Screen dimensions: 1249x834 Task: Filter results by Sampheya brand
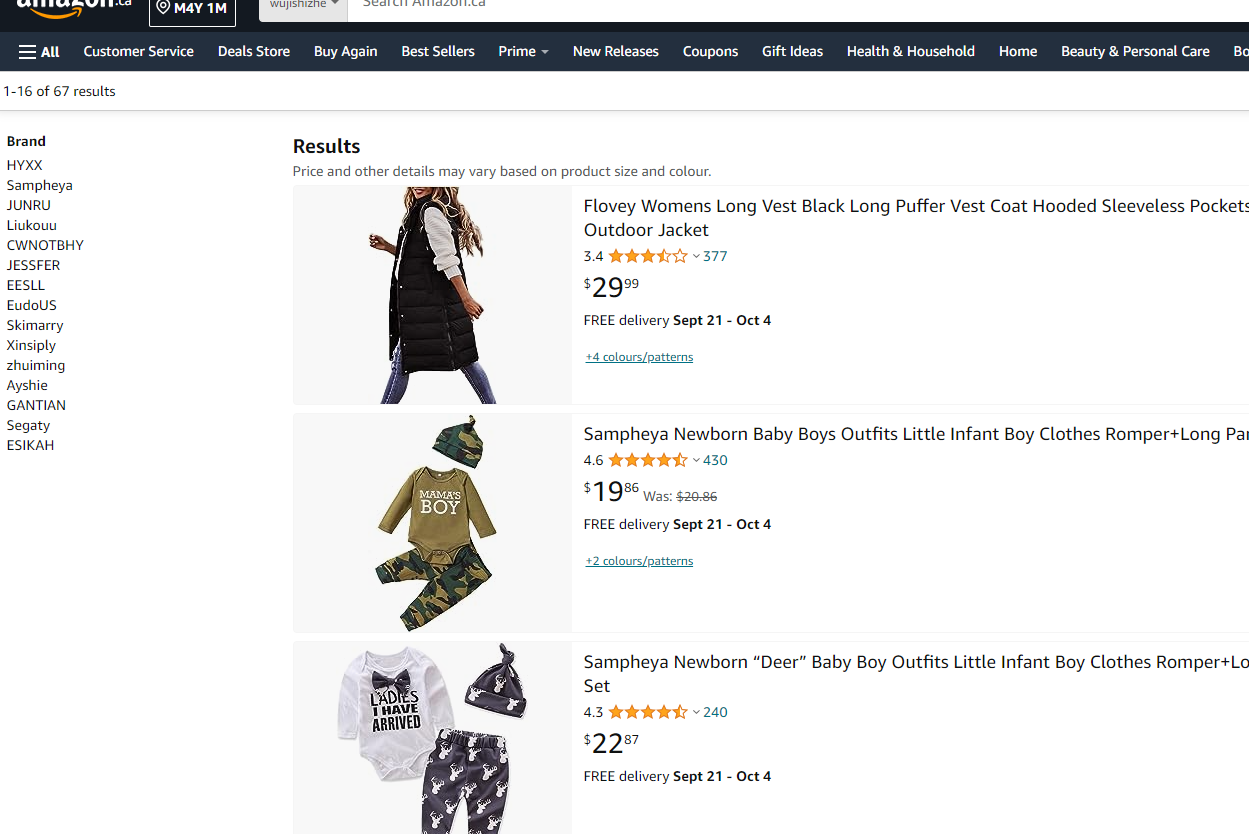40,185
